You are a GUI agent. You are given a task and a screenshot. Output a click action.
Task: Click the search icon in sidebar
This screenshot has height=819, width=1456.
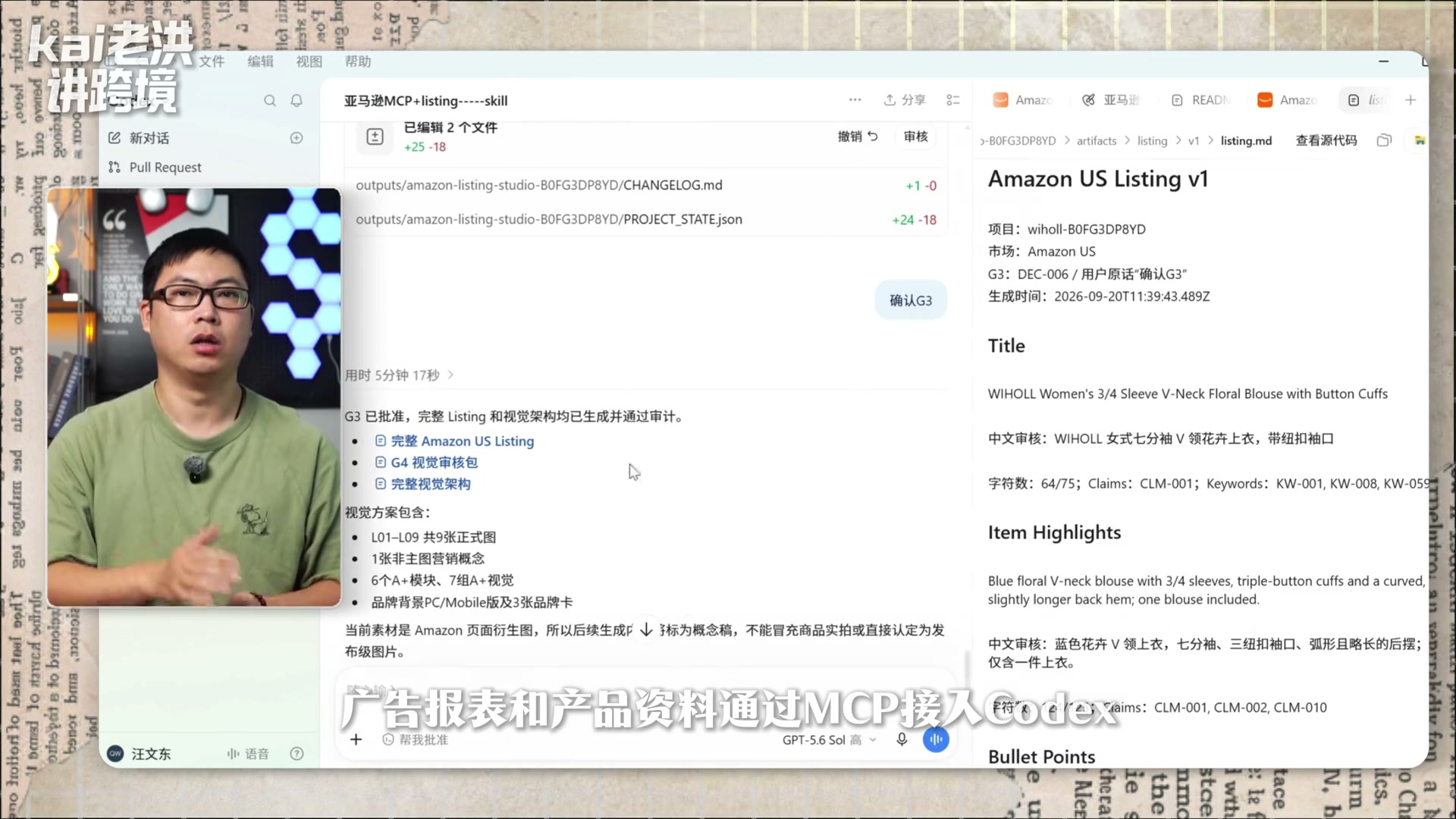click(x=269, y=101)
